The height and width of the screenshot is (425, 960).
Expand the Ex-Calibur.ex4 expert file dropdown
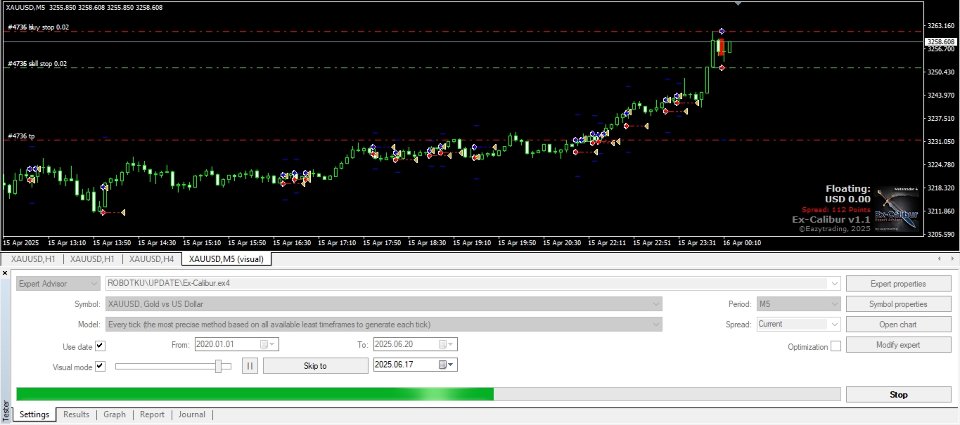tap(833, 284)
